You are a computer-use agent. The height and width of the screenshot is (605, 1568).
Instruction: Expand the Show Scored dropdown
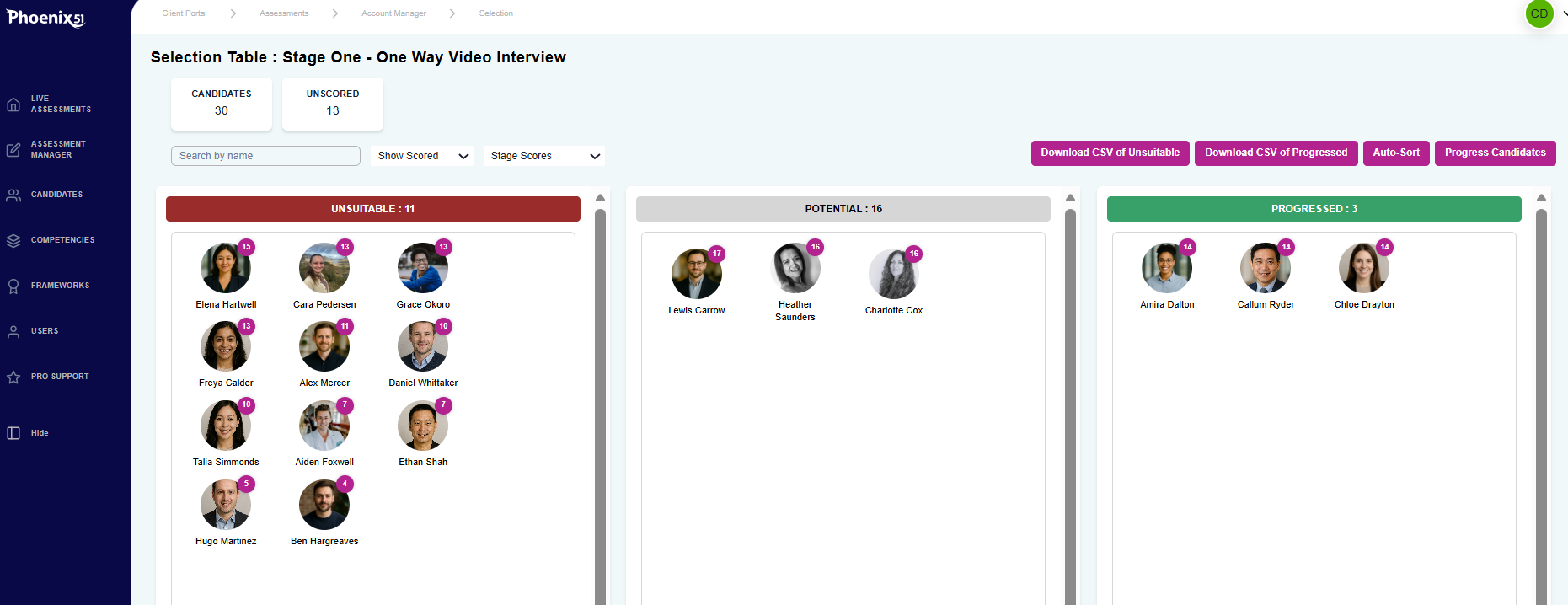pyautogui.click(x=422, y=156)
